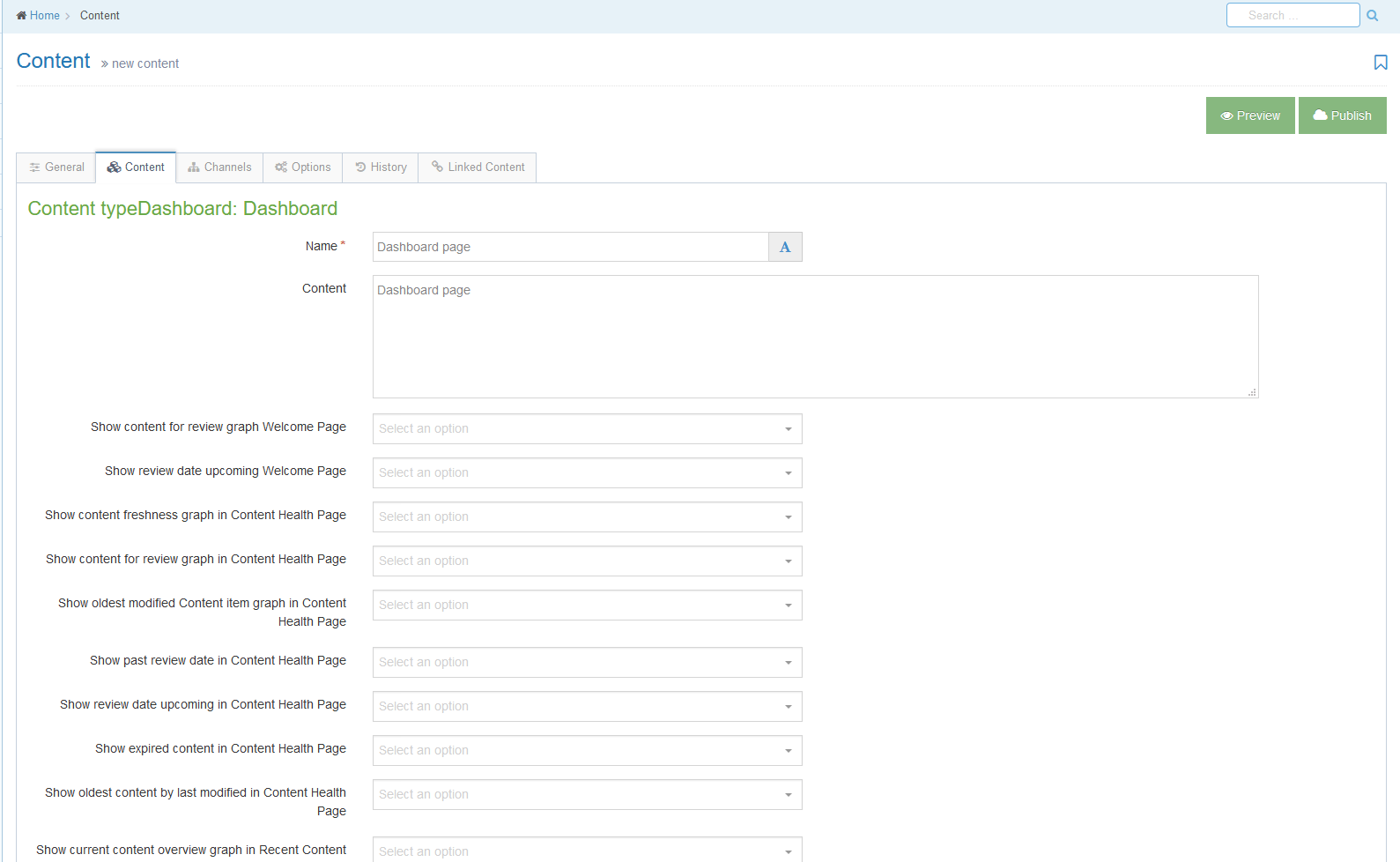Expand the Show content freshness graph dropdown
The height and width of the screenshot is (862, 1400).
pyautogui.click(x=587, y=516)
